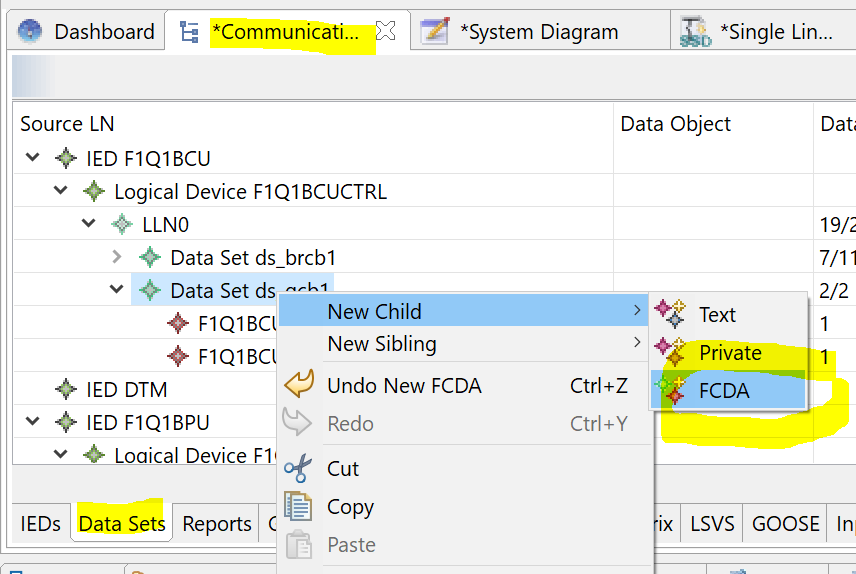Select the IED DTM tree item
Viewport: 856px width, 574px height.
[x=126, y=389]
